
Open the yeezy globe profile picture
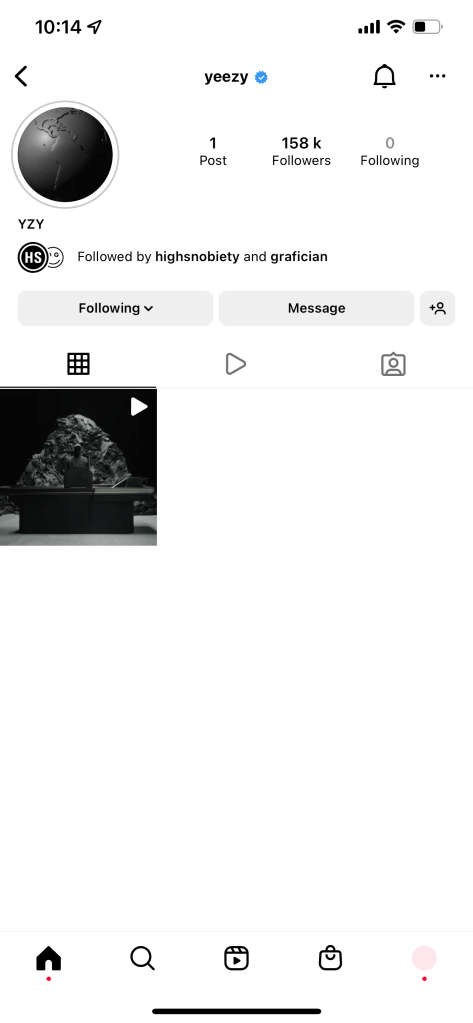coord(65,155)
